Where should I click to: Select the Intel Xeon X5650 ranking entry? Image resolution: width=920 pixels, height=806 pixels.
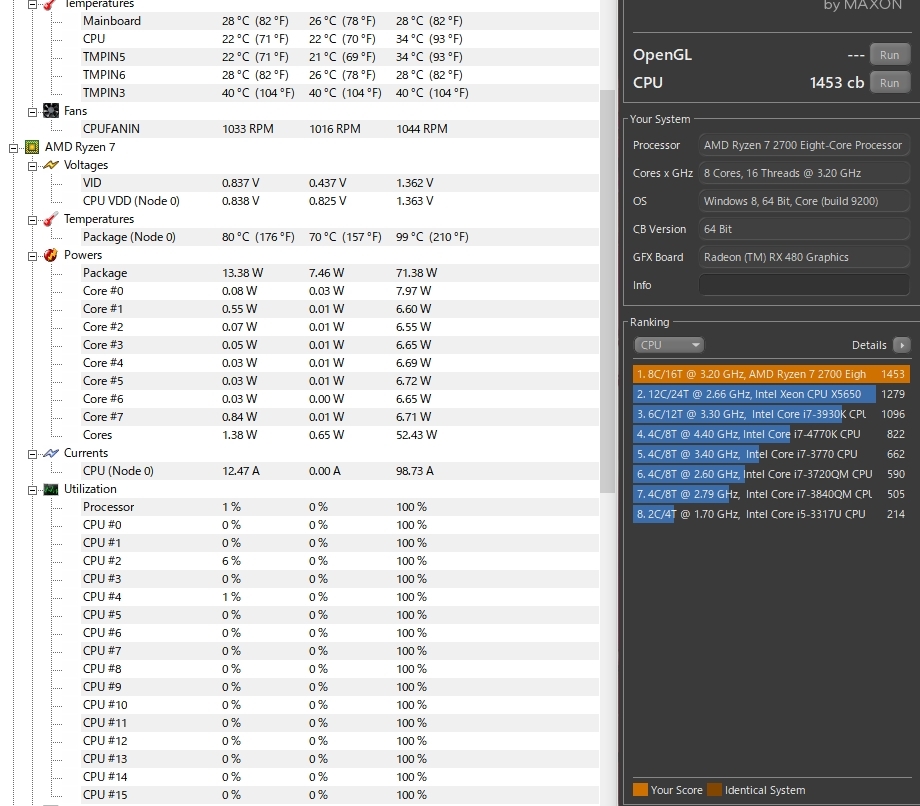click(x=771, y=394)
